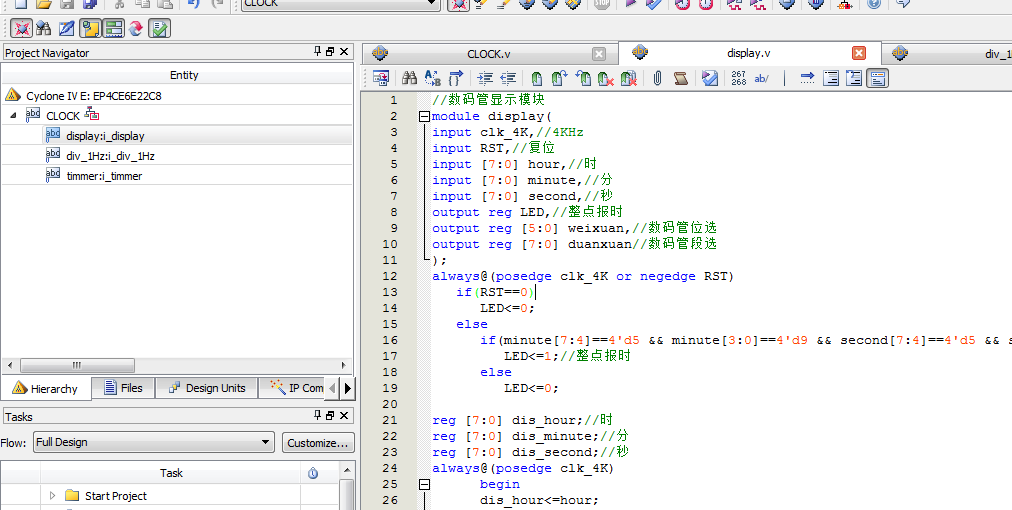Click the highlighted tool icon at the editor toolbar's right end
The width and height of the screenshot is (1012, 510).
tap(877, 78)
